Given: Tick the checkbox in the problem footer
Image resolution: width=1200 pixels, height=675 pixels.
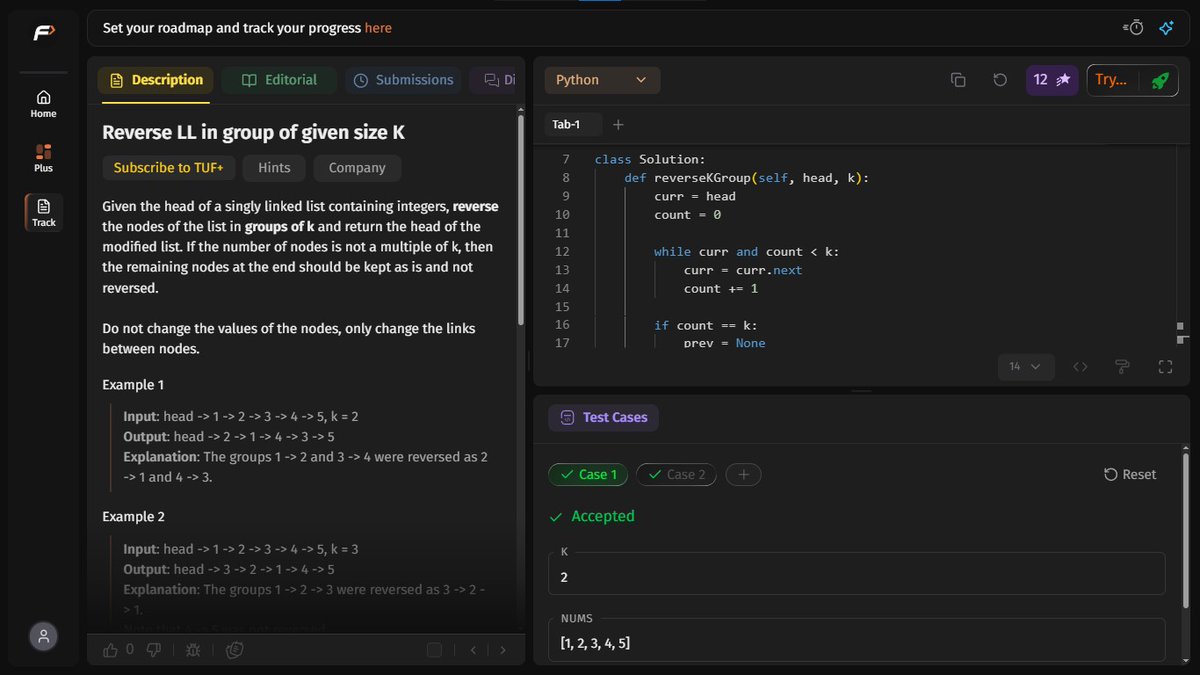Looking at the screenshot, I should [x=434, y=650].
